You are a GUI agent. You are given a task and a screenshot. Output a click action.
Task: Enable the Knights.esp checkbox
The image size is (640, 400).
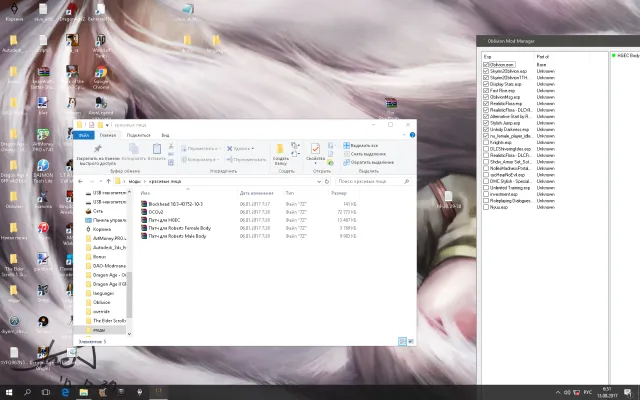[486, 143]
